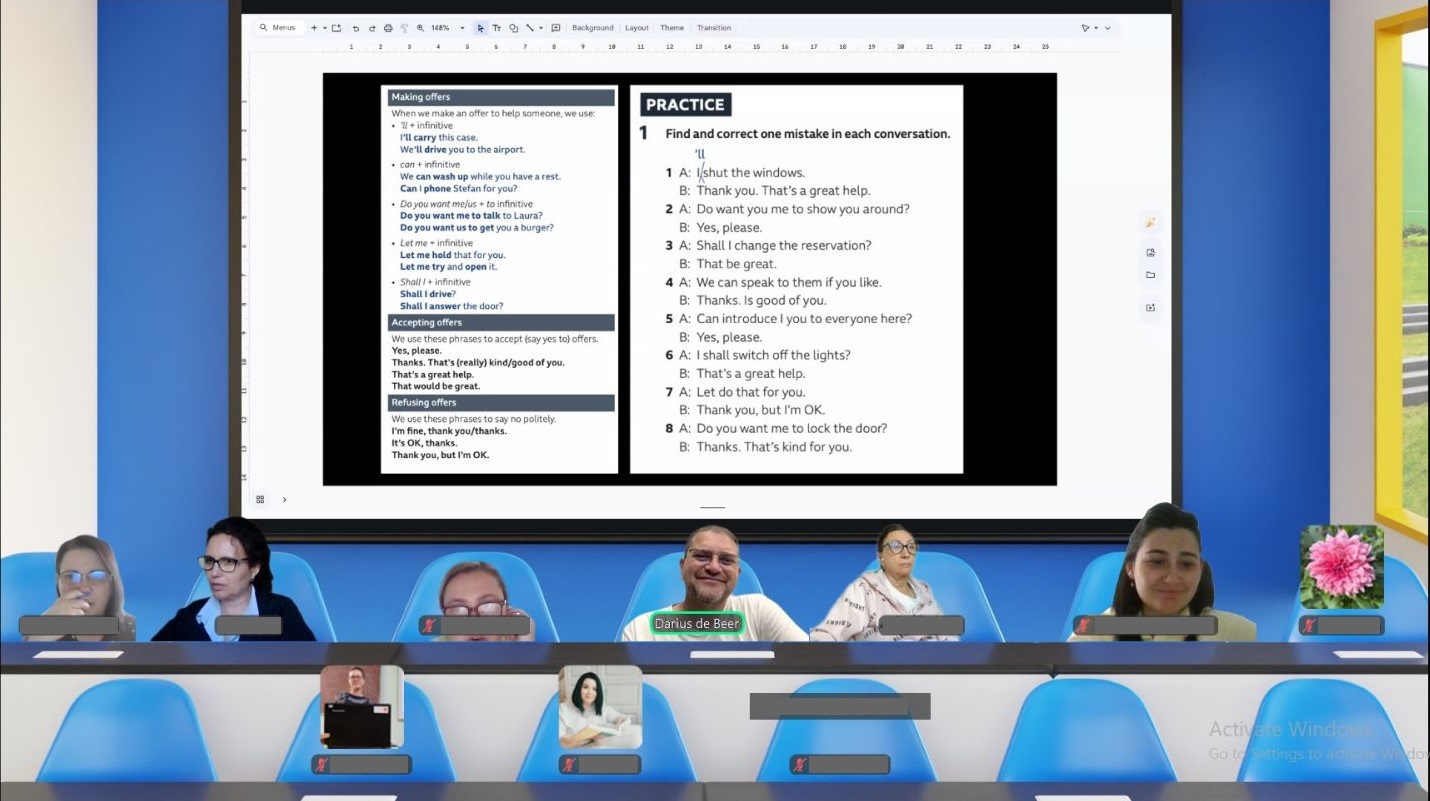This screenshot has height=801, width=1430.
Task: Click the Darius de Beer name label
Action: pos(697,624)
